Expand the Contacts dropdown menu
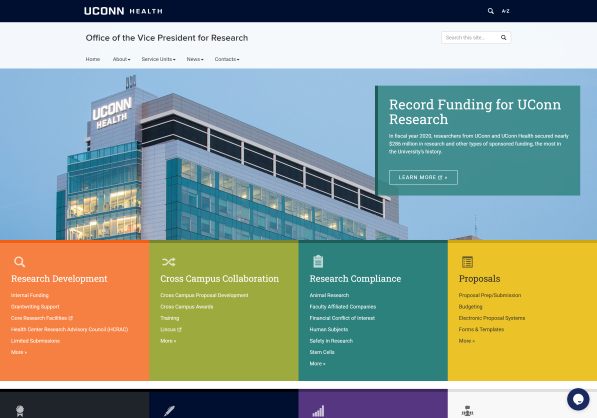The width and height of the screenshot is (597, 418). click(x=227, y=59)
